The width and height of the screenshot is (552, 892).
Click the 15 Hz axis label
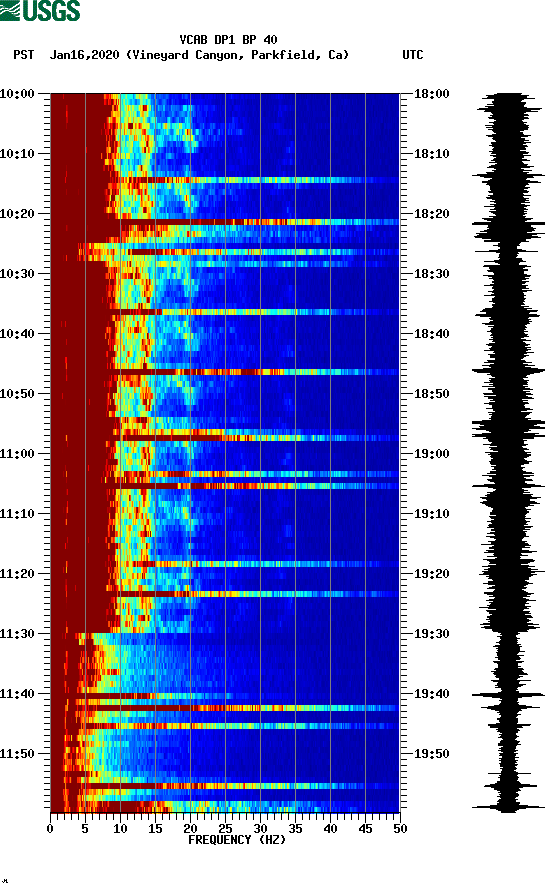155,829
